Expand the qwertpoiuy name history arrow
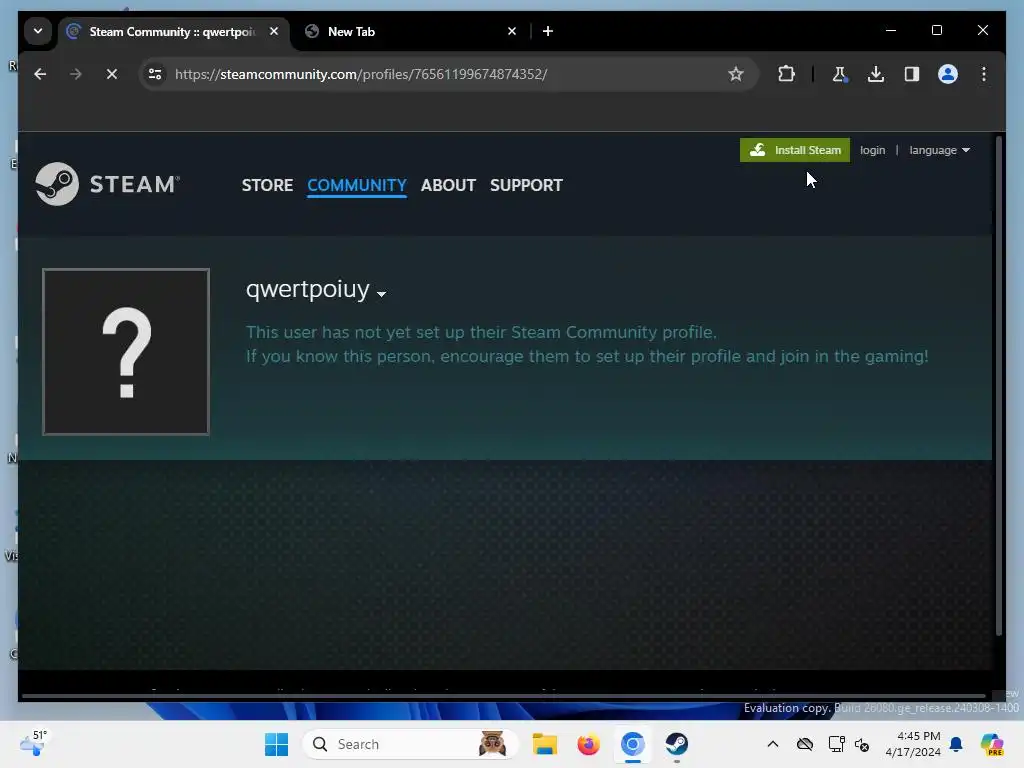 pos(381,294)
